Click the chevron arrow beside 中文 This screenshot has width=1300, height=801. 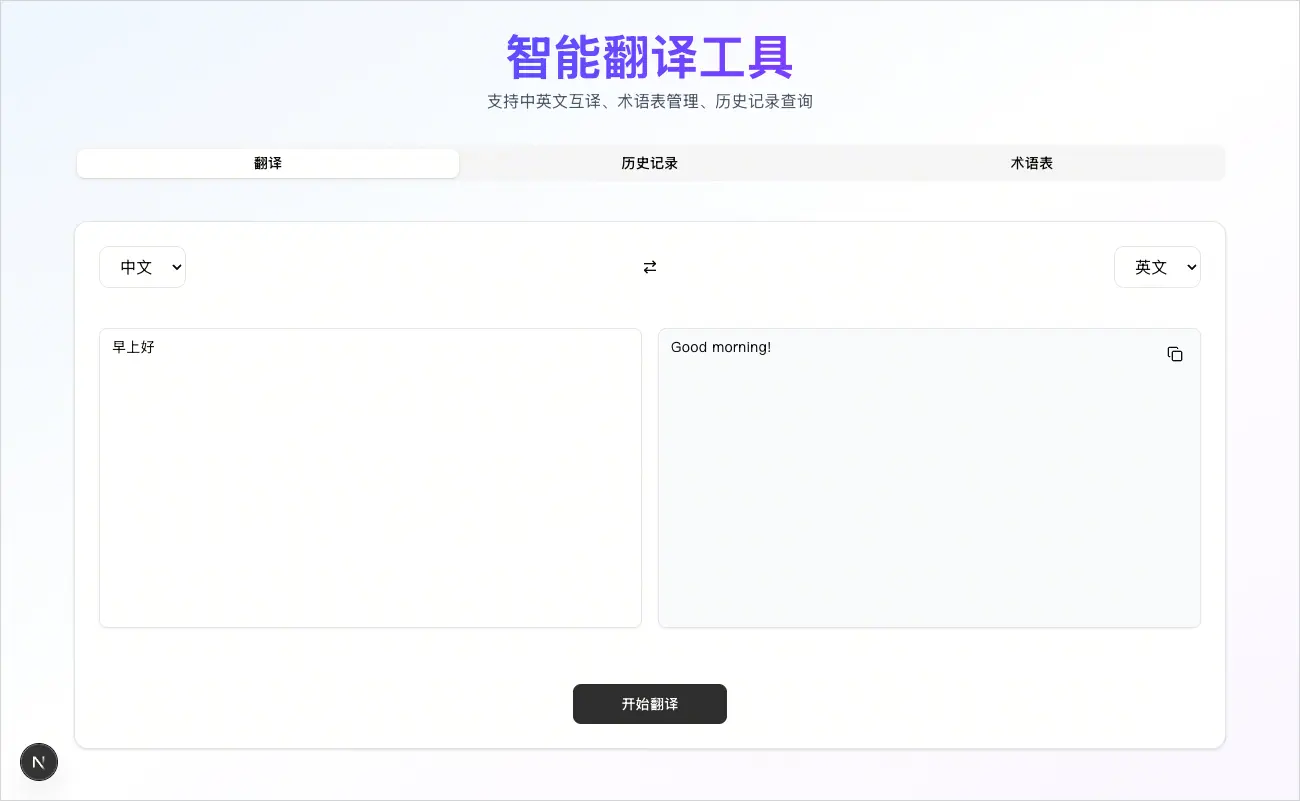(x=177, y=267)
